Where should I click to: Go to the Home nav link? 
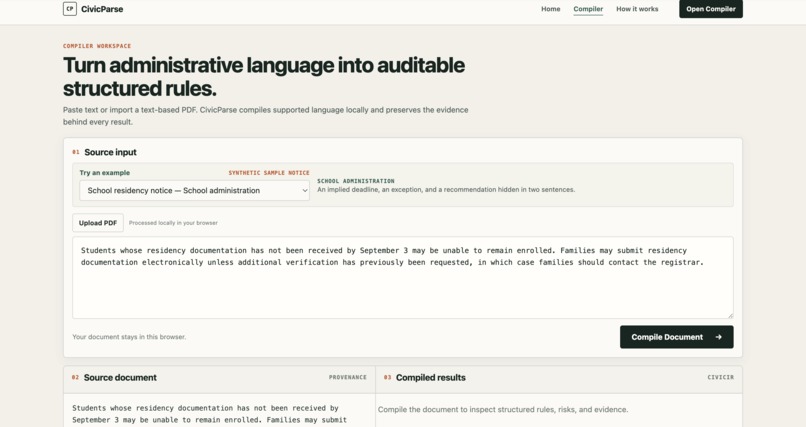tap(551, 9)
